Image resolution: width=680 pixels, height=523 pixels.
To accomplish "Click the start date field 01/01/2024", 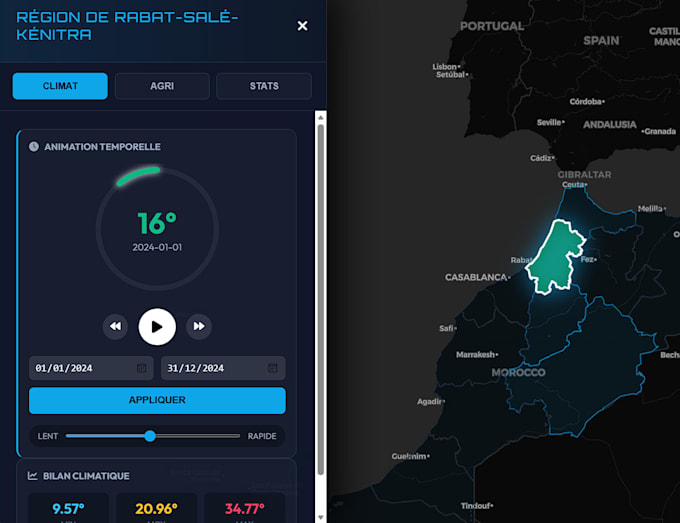I will click(91, 368).
